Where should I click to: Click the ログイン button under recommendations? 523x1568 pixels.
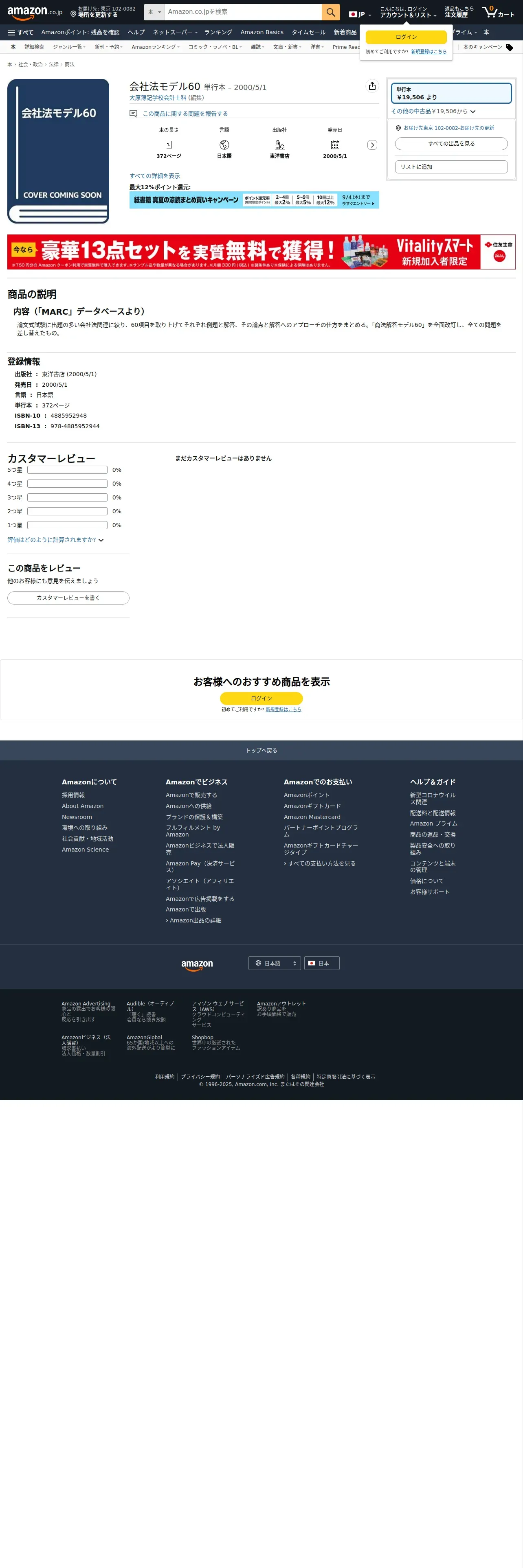pos(261,698)
